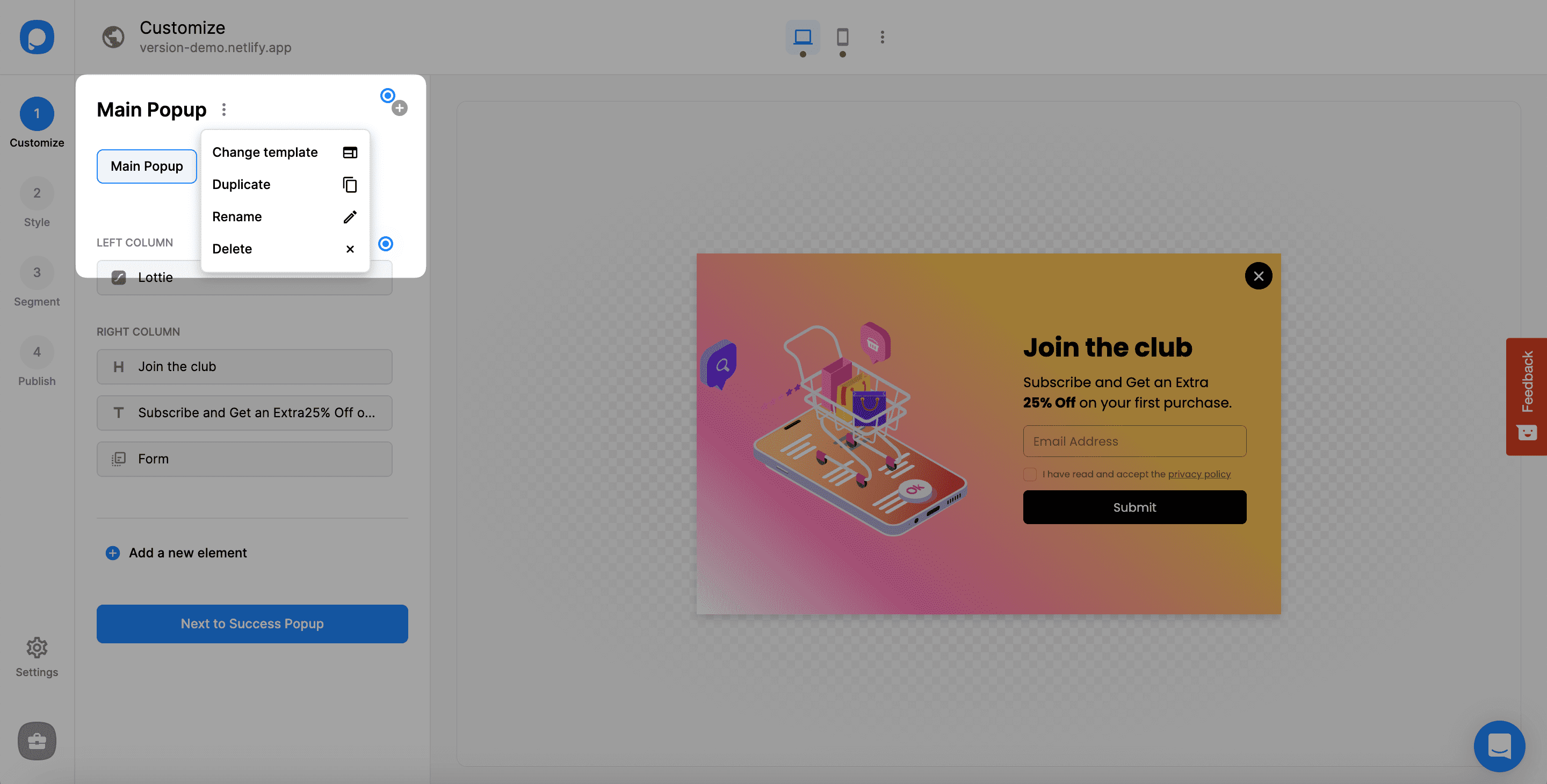Click the Lottie element checkbox toggle
This screenshot has height=784, width=1547.
point(118,278)
